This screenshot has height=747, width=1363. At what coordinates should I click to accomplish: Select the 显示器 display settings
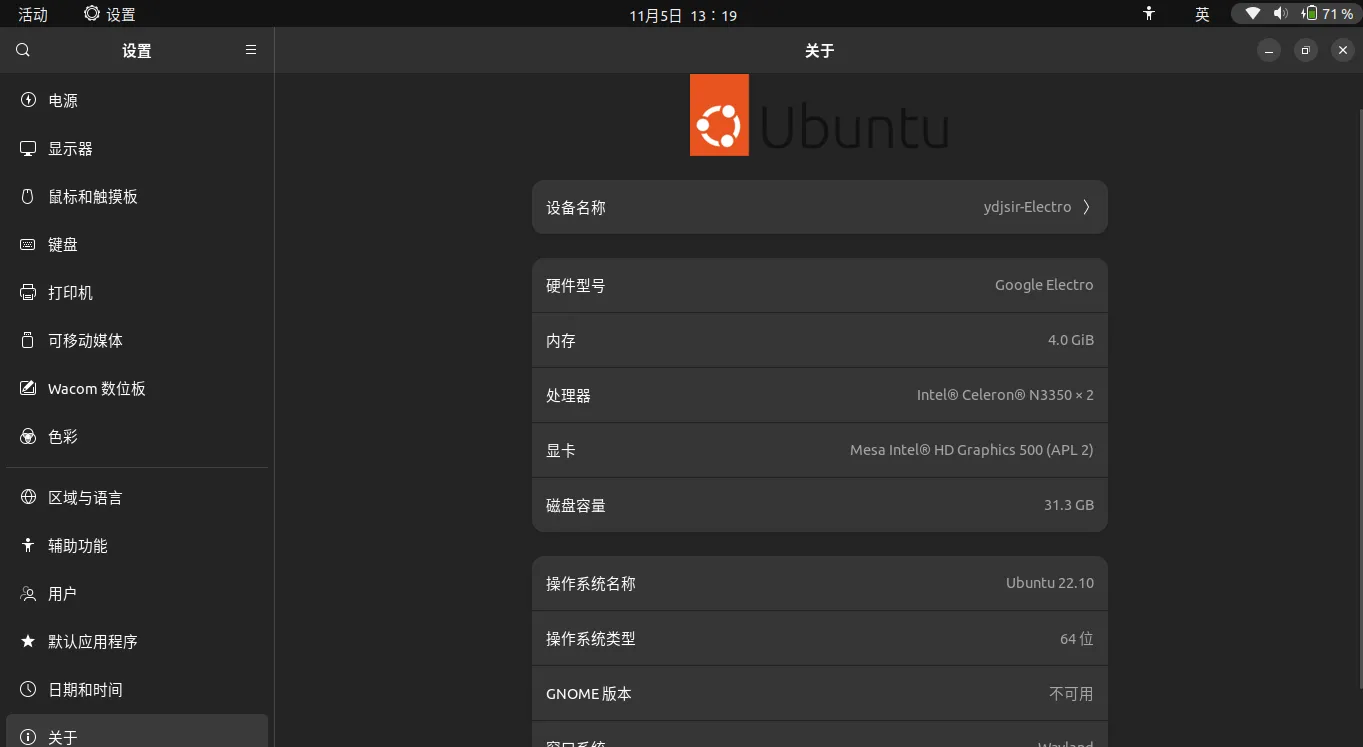[70, 149]
